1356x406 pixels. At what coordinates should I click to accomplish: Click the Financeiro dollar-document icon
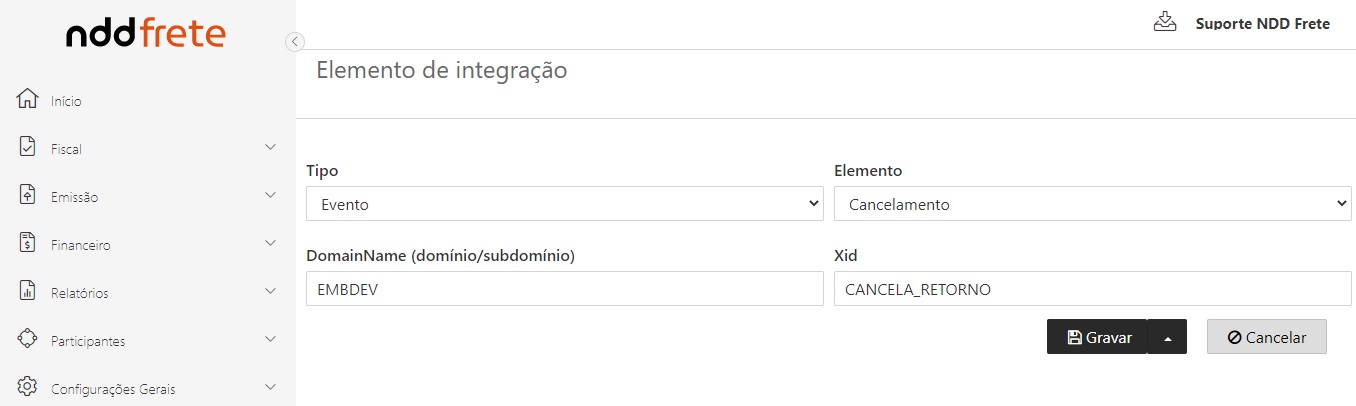pos(28,243)
